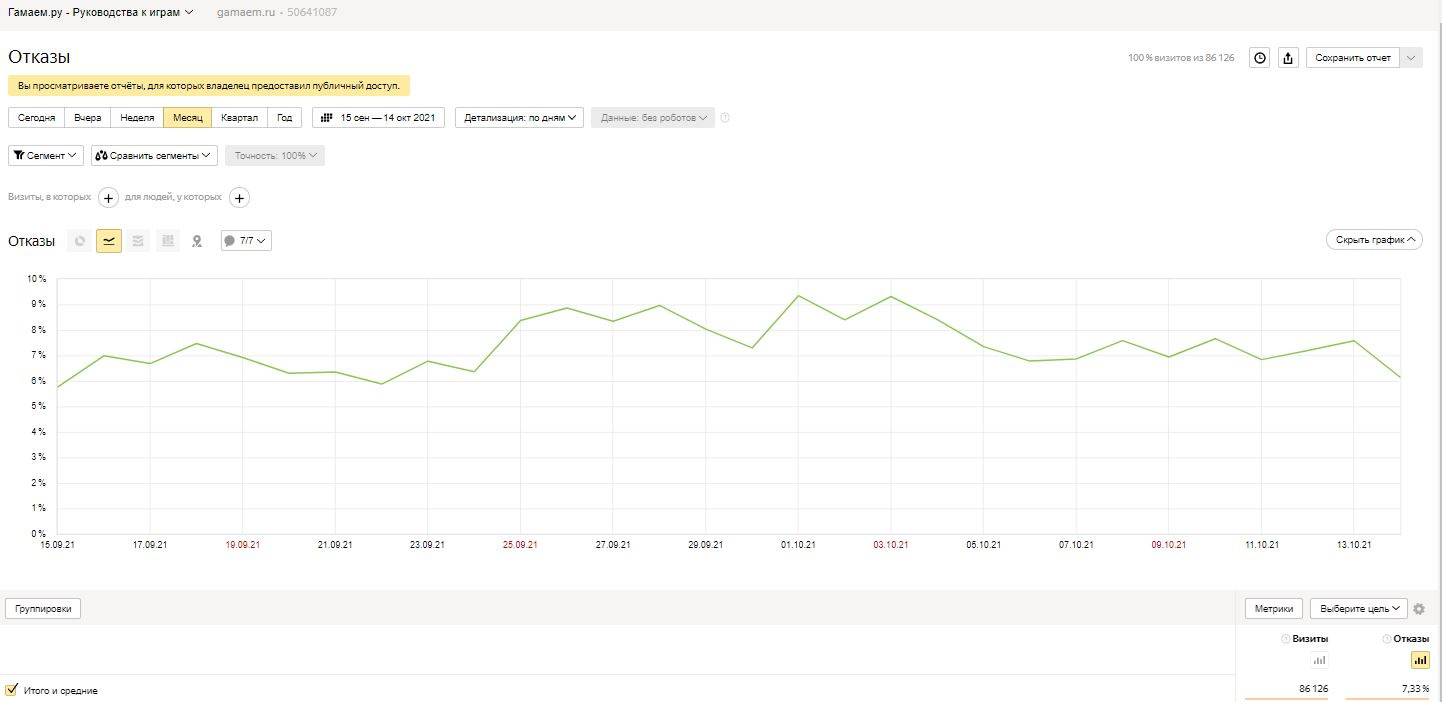Viewport: 1442px width, 702px height.
Task: Open the Детализация: по дням dropdown
Action: 520,118
